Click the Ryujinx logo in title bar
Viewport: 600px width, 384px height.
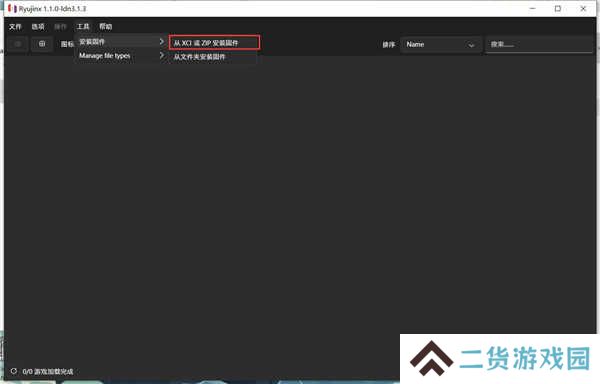point(12,8)
